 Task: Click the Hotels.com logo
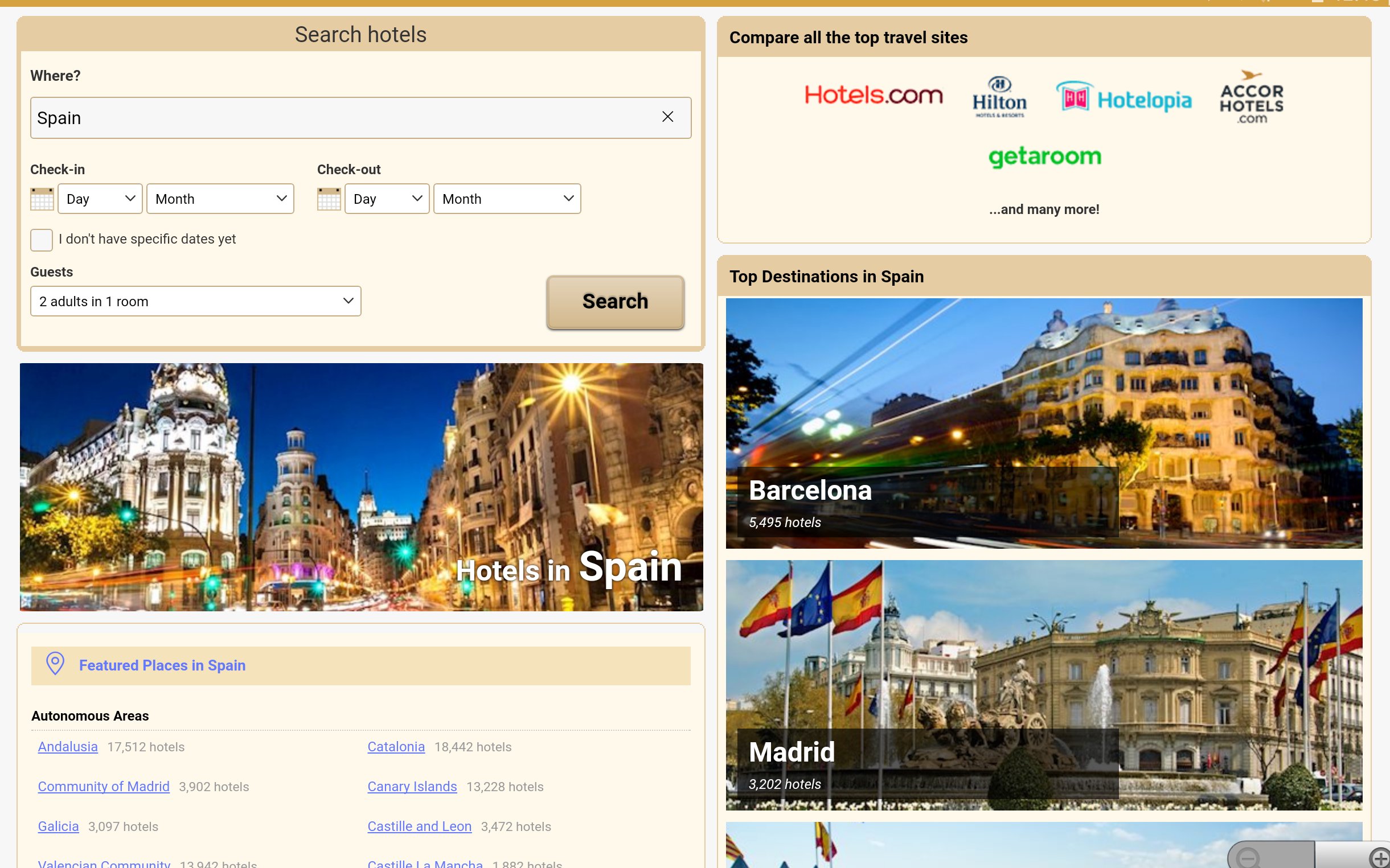point(873,95)
